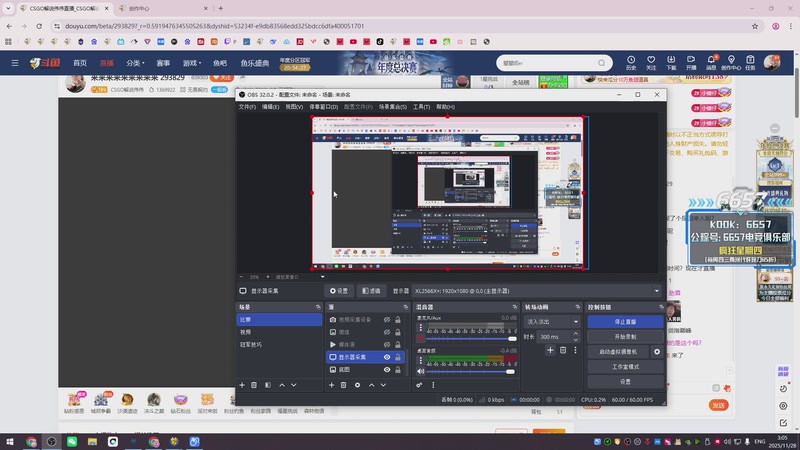Open the 淡入淡出 transition dropdown
Screen dimensions: 800x450
pos(552,322)
